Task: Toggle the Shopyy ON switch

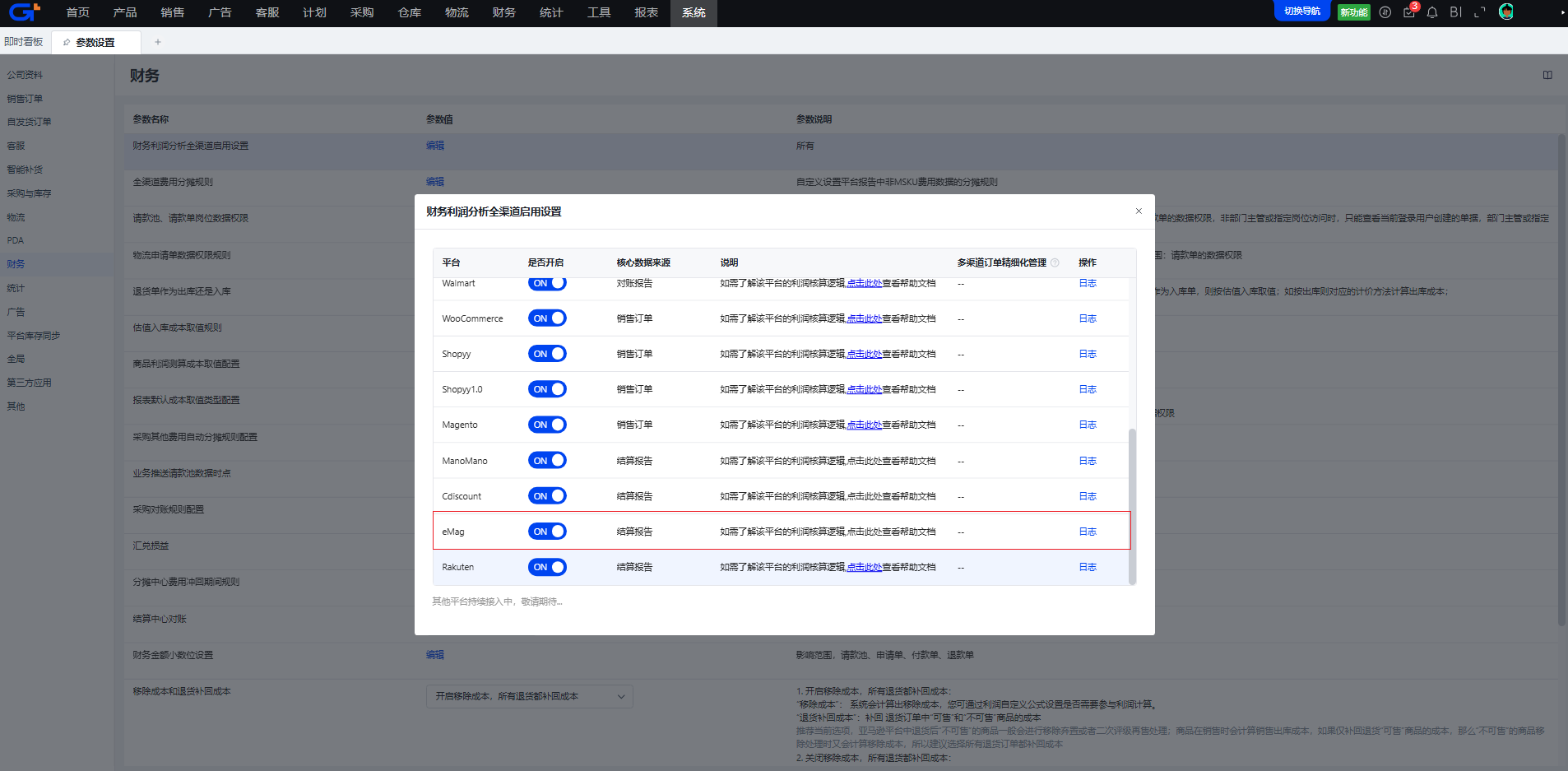Action: (547, 354)
